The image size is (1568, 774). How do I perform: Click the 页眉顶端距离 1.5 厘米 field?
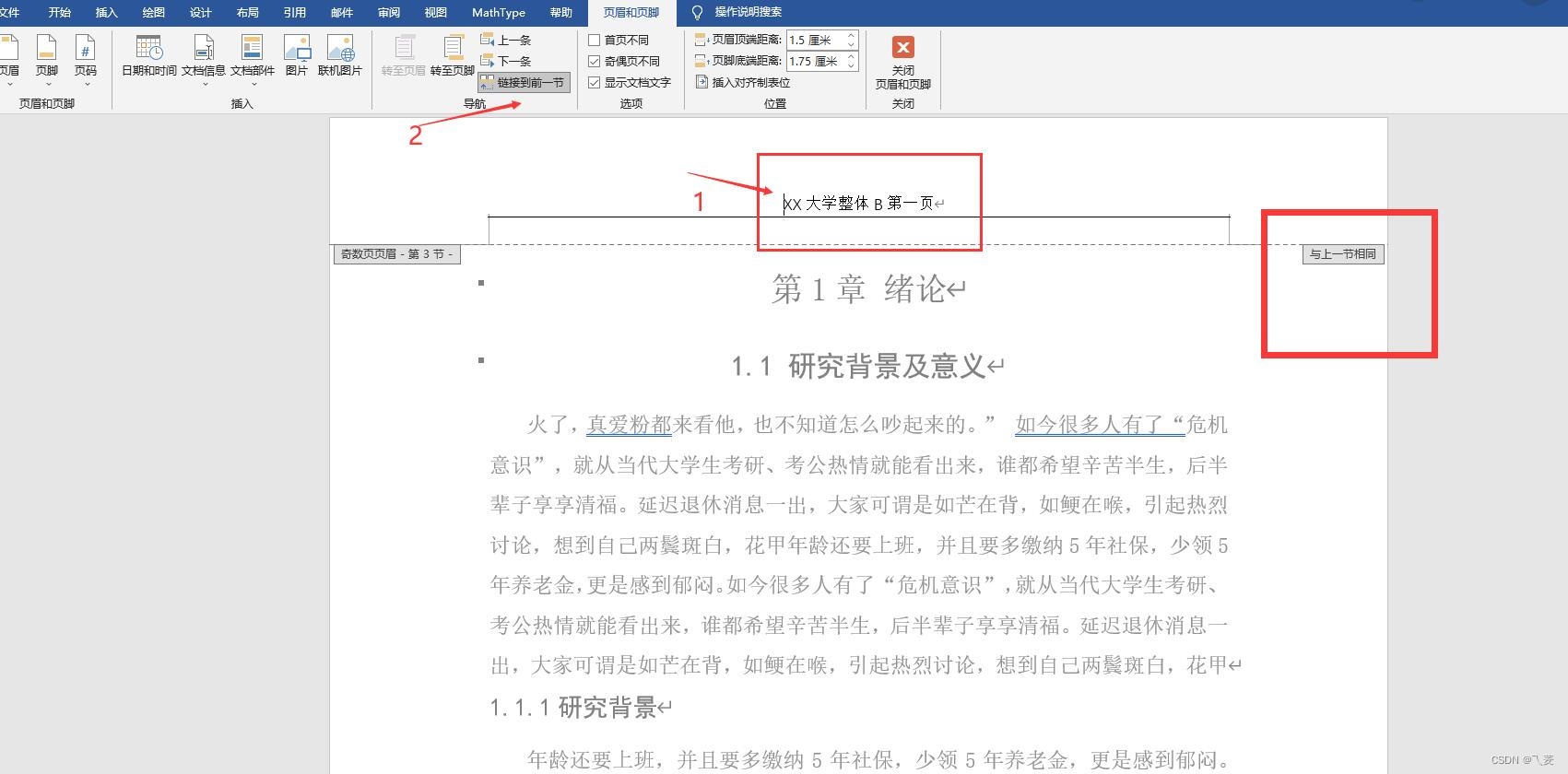[x=815, y=41]
